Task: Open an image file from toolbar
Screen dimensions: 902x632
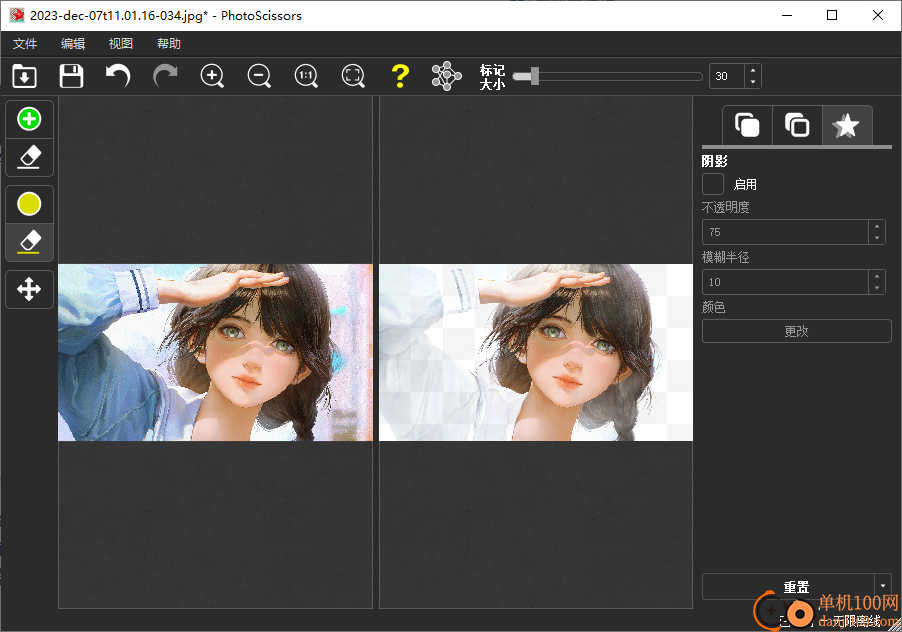Action: (x=24, y=76)
